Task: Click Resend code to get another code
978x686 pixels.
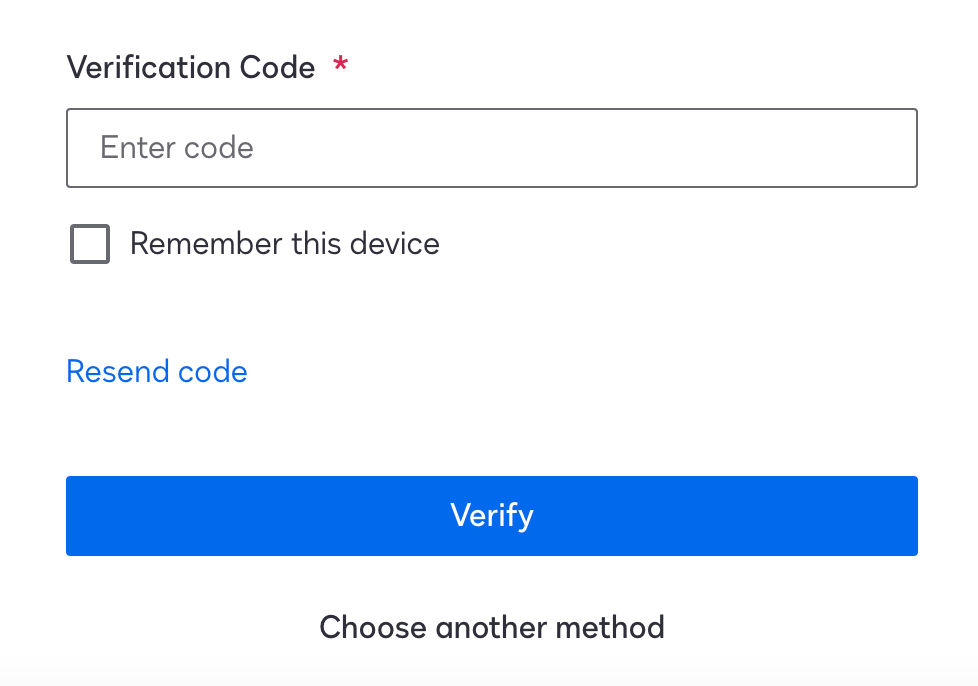Action: [156, 371]
